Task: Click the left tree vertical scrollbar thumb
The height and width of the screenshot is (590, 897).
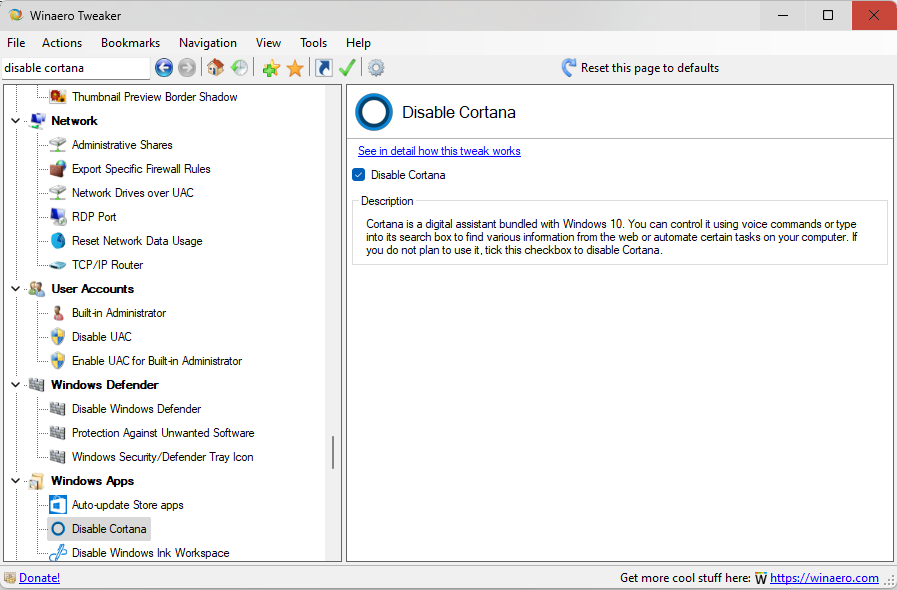Action: tap(332, 453)
